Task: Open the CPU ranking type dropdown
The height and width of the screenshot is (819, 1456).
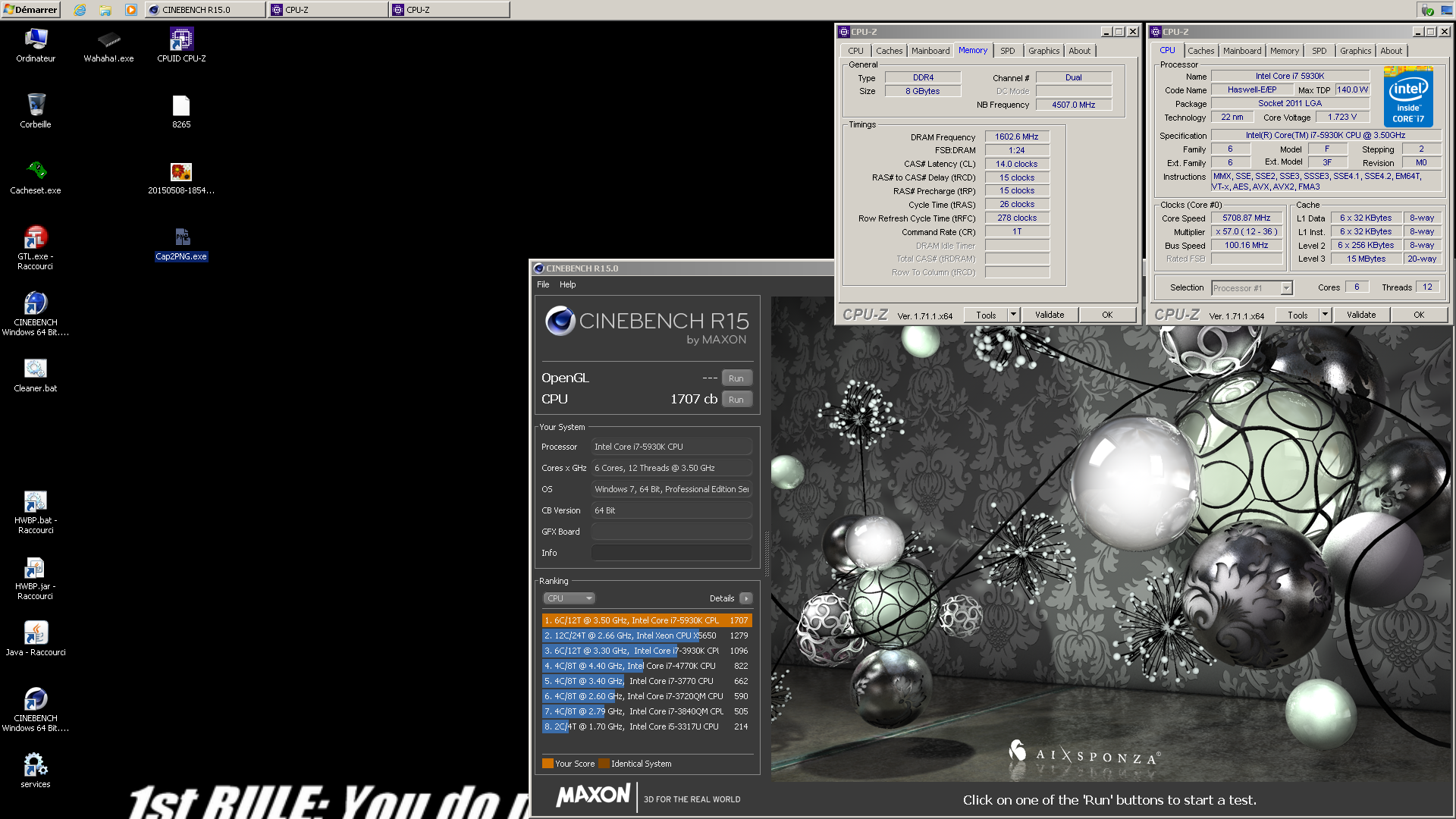Action: 569,598
